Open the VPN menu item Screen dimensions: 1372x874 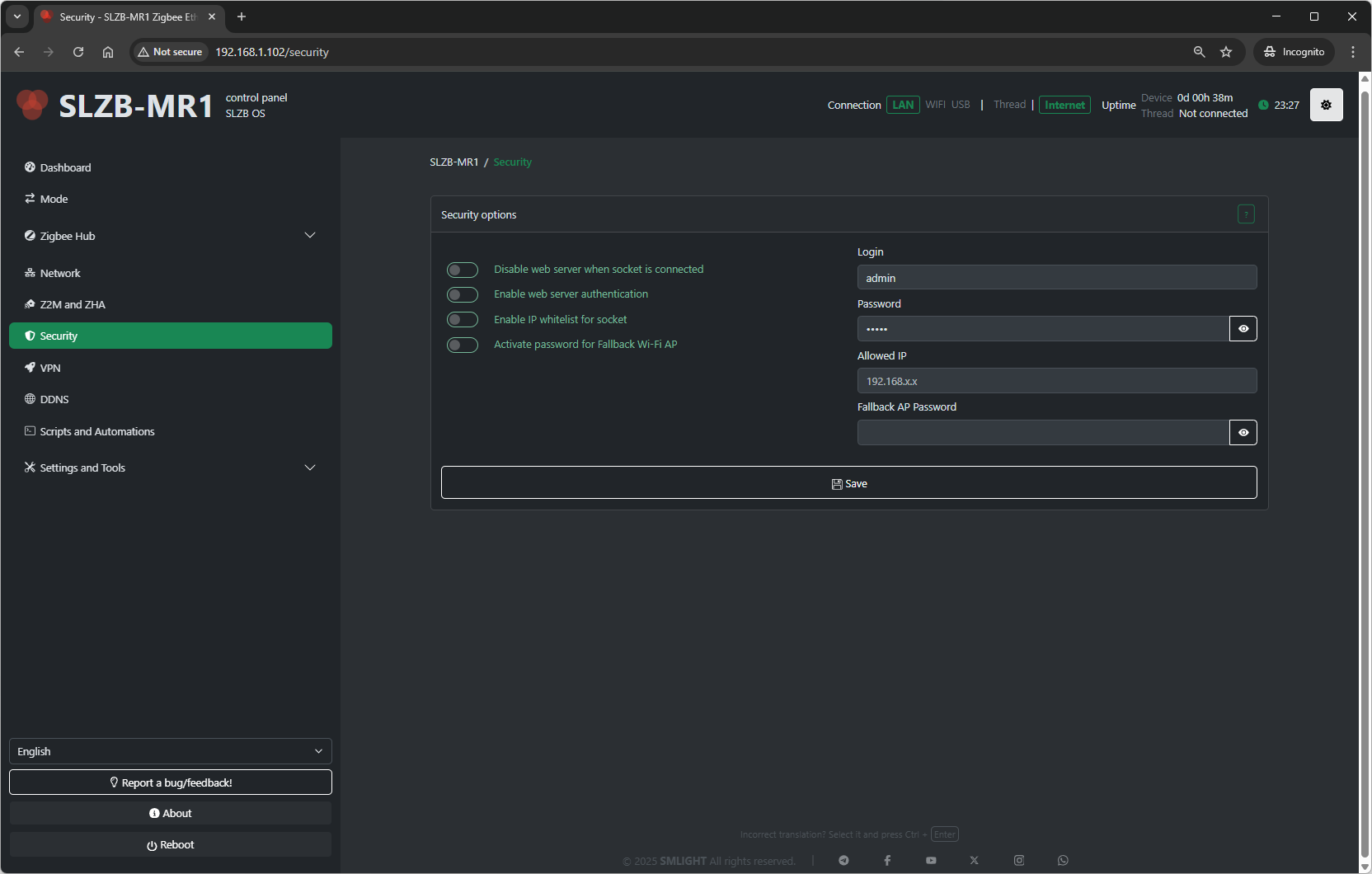(x=50, y=368)
